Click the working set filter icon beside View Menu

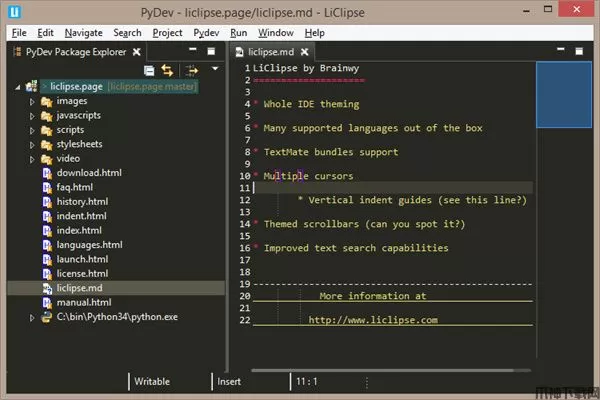[x=192, y=70]
